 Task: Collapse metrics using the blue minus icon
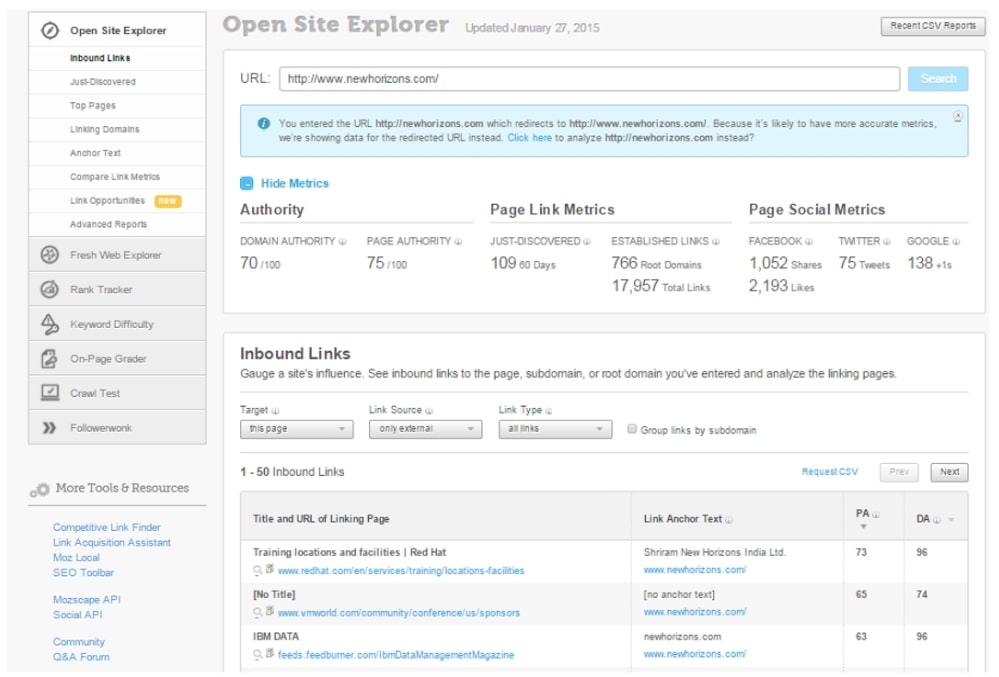247,183
